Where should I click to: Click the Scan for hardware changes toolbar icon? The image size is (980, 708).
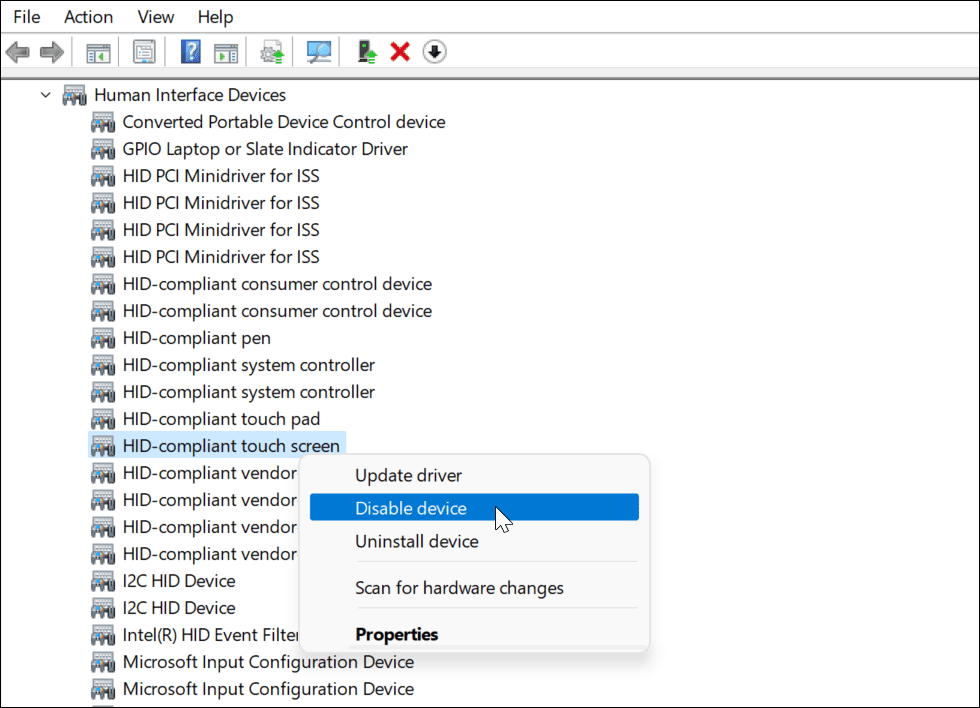(x=318, y=50)
